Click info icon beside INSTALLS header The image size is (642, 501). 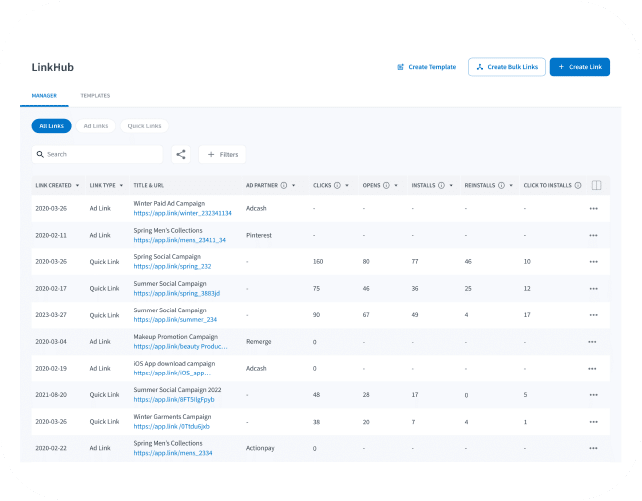click(443, 185)
